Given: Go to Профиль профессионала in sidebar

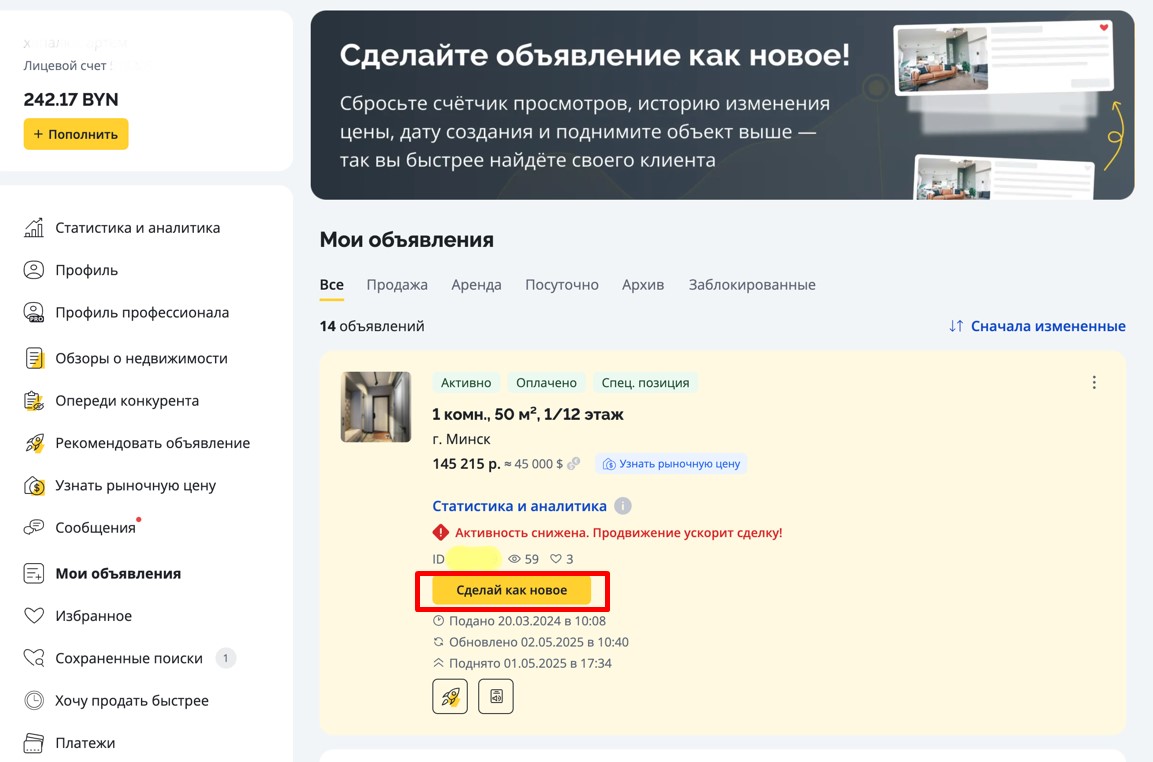Looking at the screenshot, I should (x=142, y=312).
